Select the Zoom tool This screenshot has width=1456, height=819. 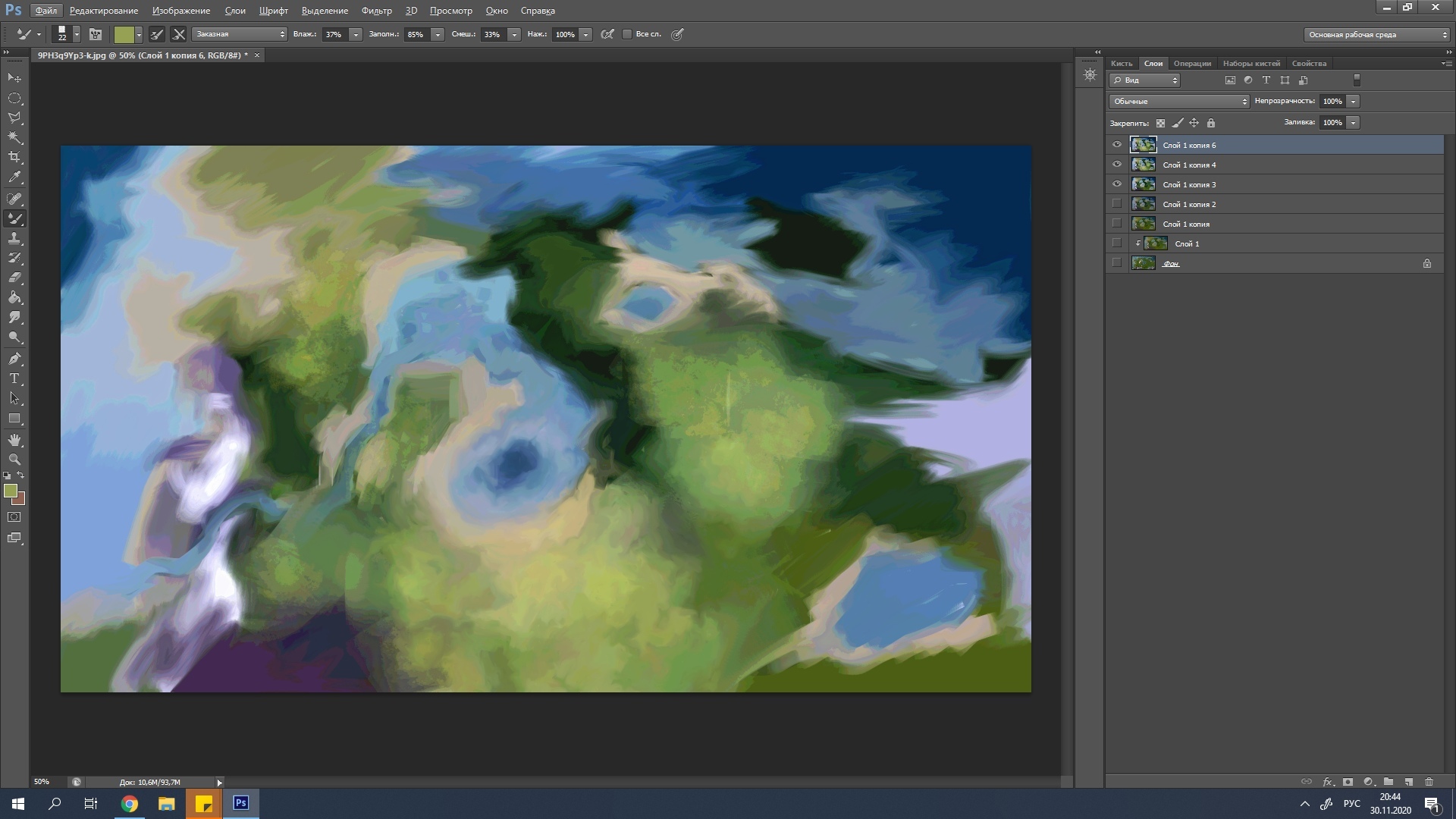pyautogui.click(x=14, y=460)
